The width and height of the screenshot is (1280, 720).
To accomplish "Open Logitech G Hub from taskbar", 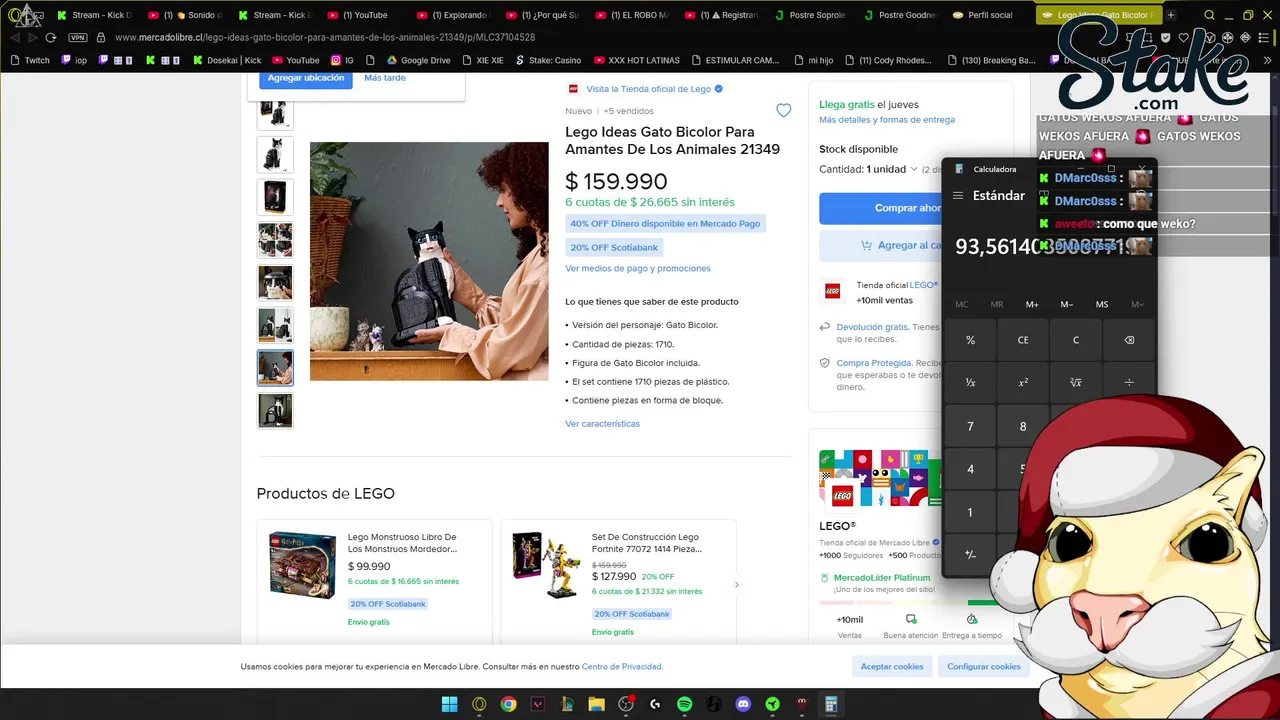I will (655, 704).
